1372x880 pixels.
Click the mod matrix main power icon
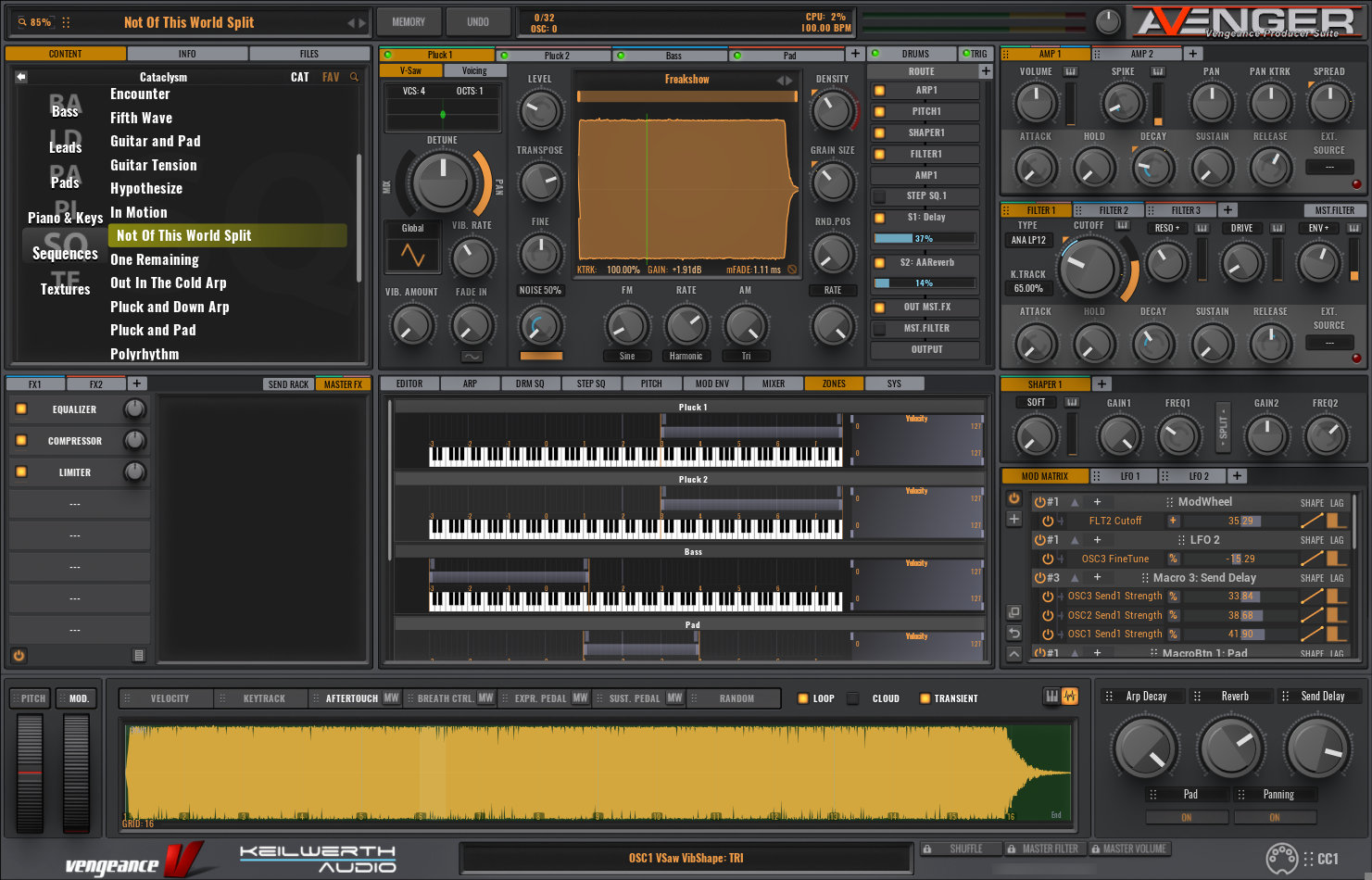[1014, 498]
